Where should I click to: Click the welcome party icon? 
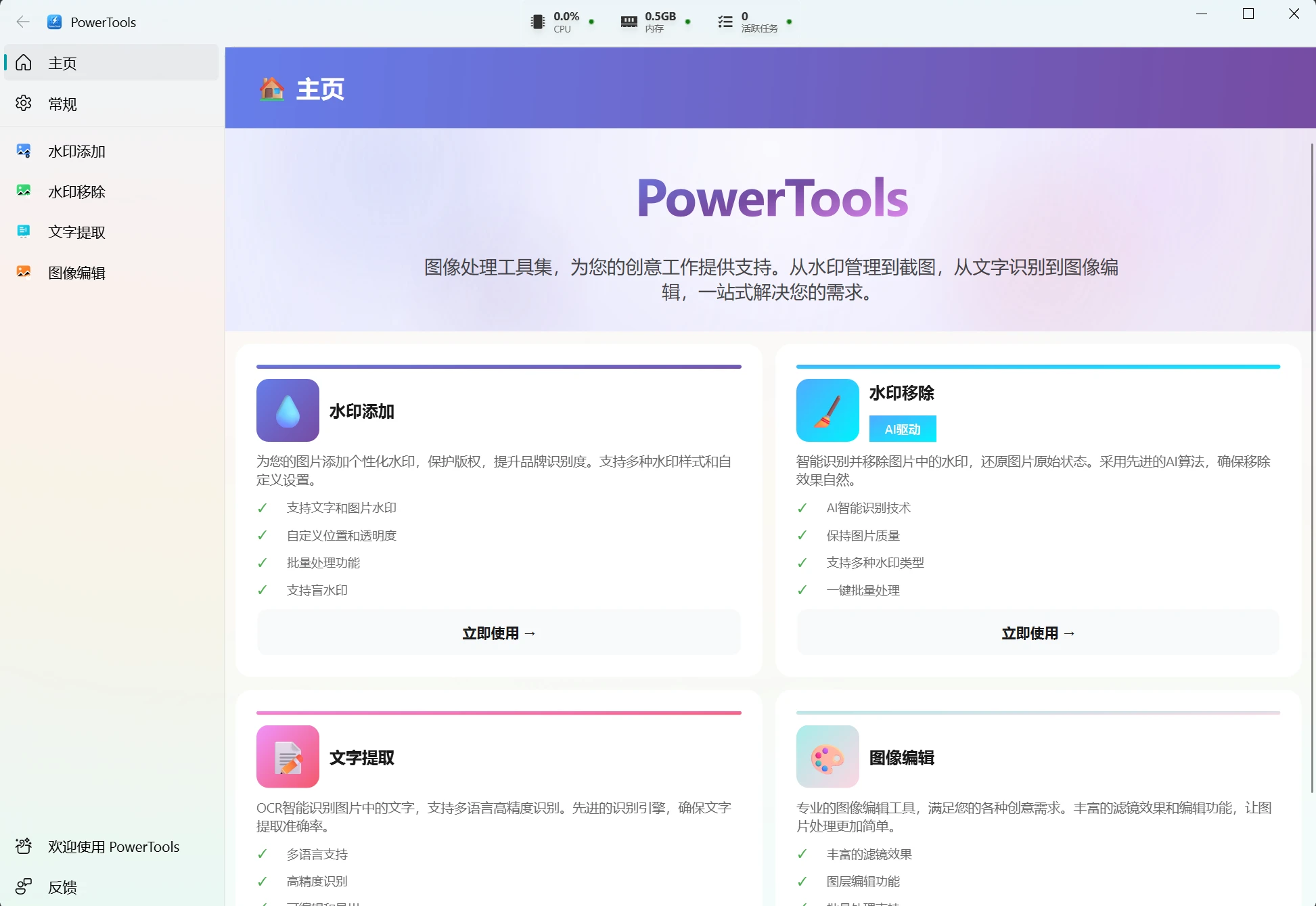[x=24, y=846]
